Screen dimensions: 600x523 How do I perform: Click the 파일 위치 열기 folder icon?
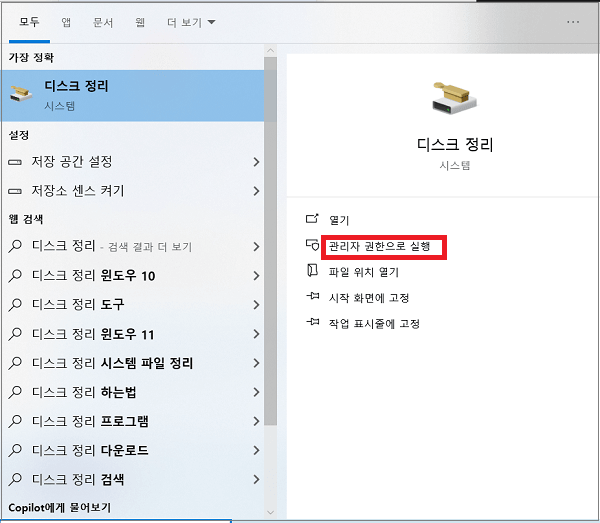coord(312,270)
